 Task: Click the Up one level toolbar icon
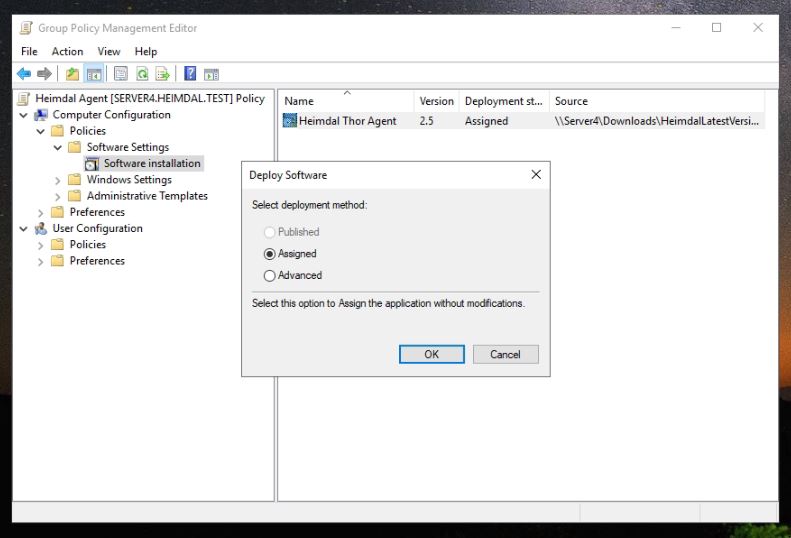click(x=73, y=74)
